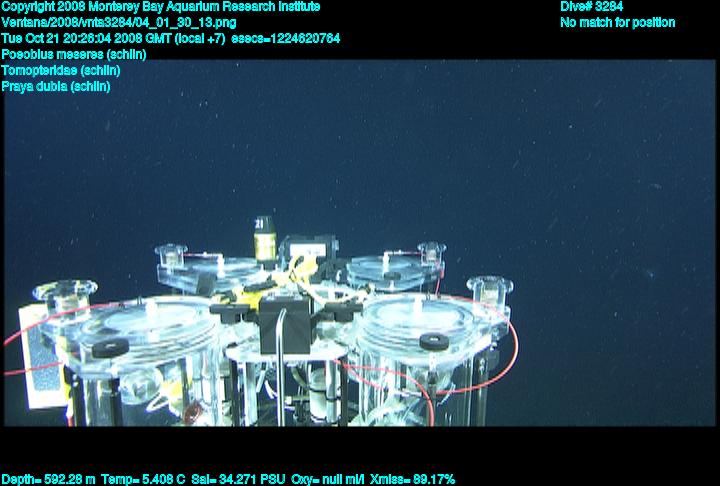Click the 'Temp= 5.408 C' reading
The height and width of the screenshot is (486, 720).
click(143, 480)
